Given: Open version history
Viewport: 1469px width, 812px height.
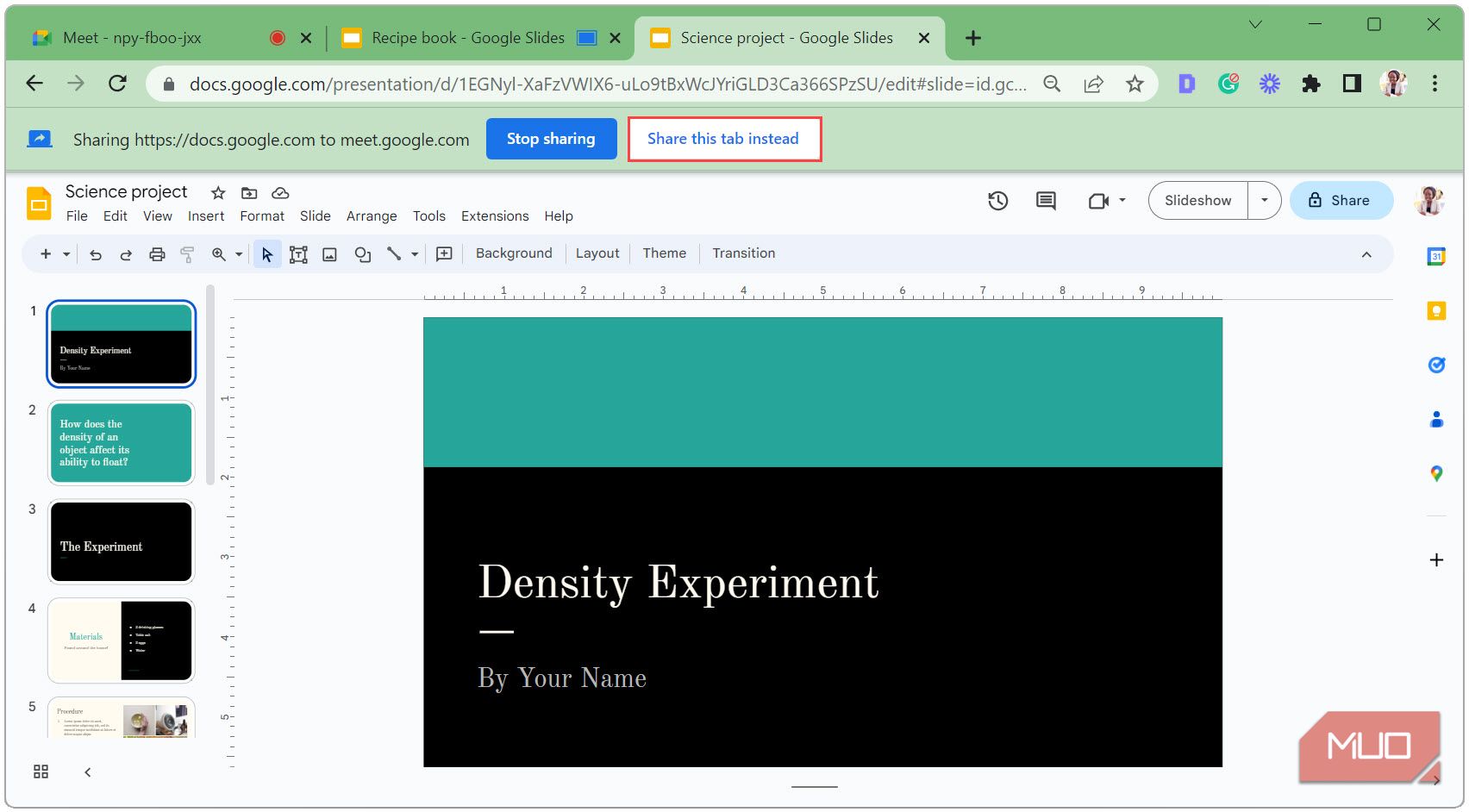Looking at the screenshot, I should (x=997, y=200).
